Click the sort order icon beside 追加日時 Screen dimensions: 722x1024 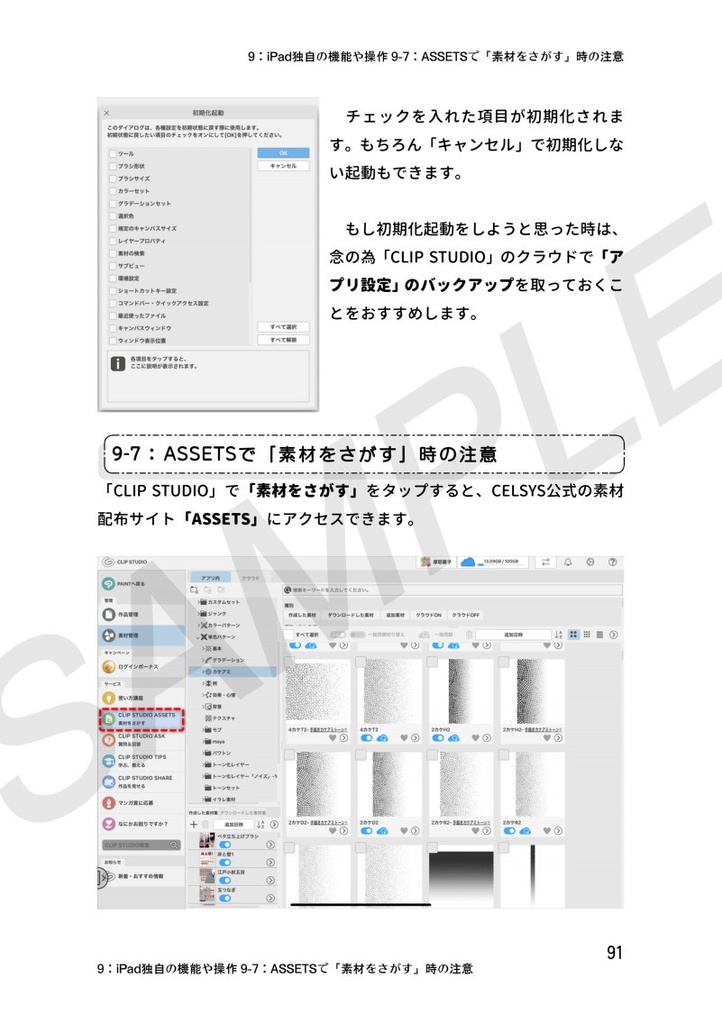tap(558, 634)
